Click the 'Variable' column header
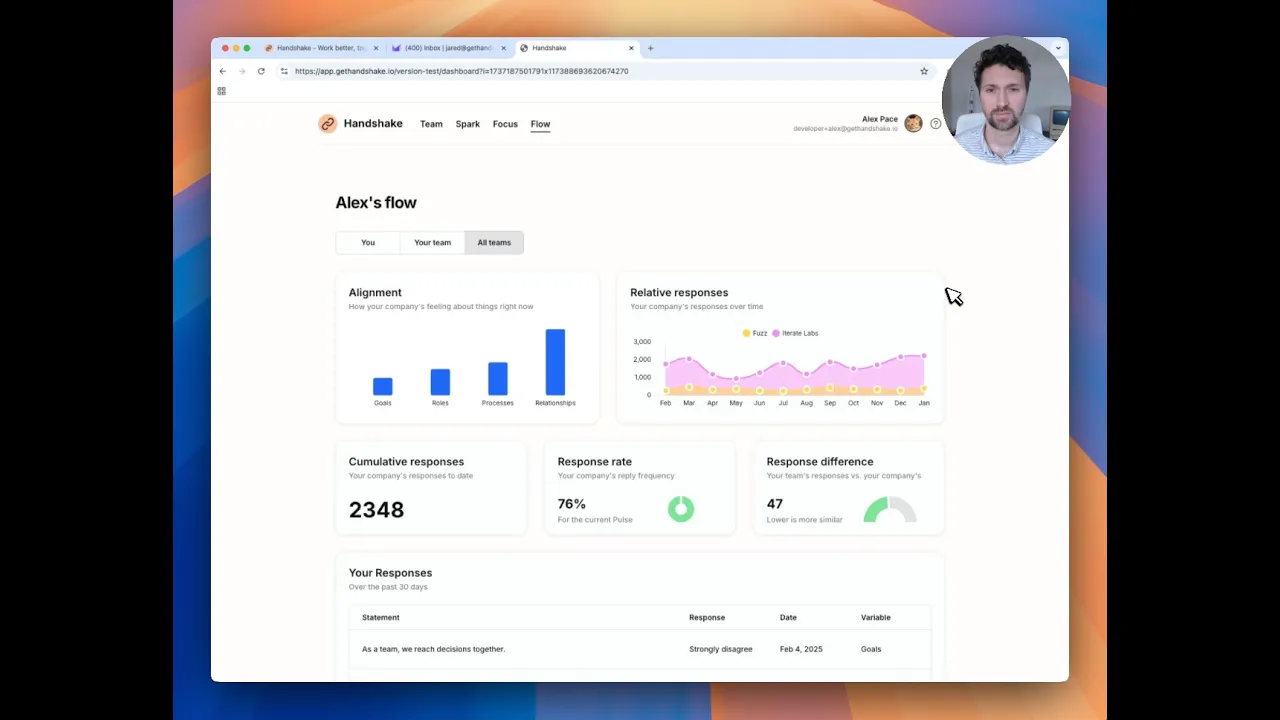This screenshot has height=720, width=1280. (x=875, y=617)
